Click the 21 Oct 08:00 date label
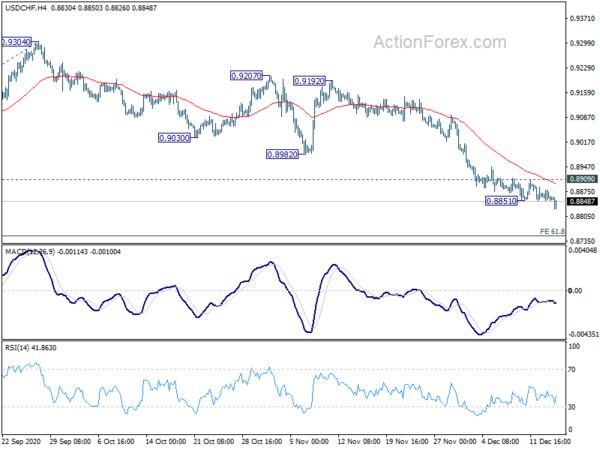The image size is (600, 450). click(214, 441)
